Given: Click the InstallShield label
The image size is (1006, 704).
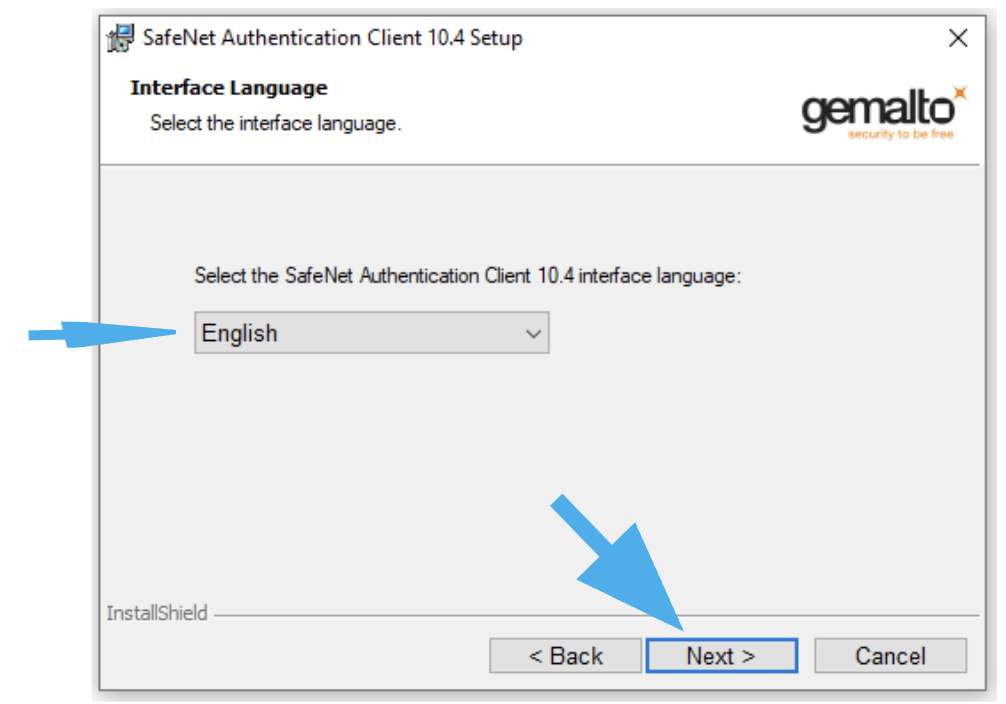Looking at the screenshot, I should [x=157, y=613].
